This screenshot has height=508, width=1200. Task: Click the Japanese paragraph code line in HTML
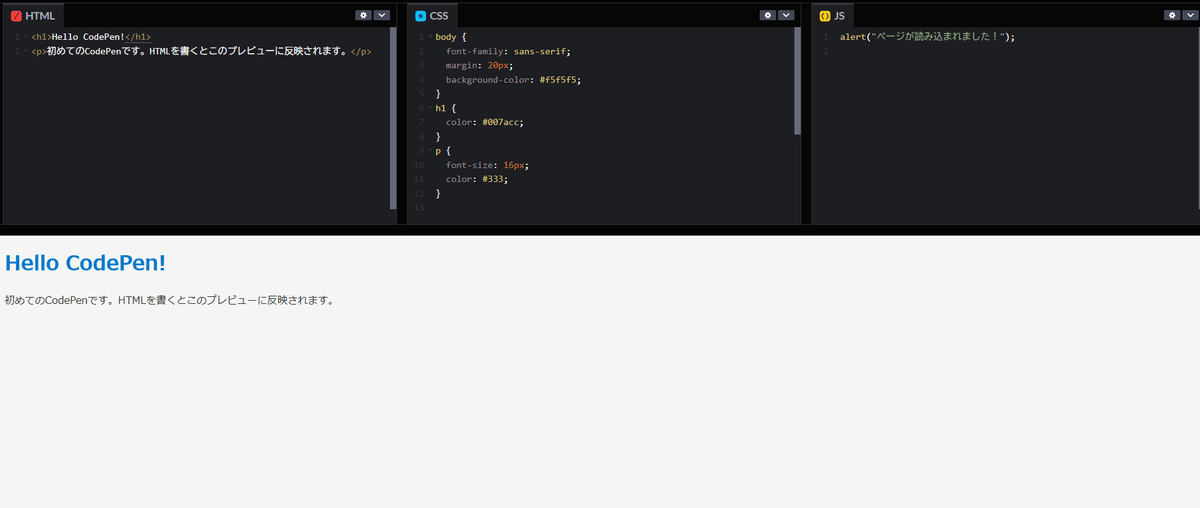(x=201, y=51)
